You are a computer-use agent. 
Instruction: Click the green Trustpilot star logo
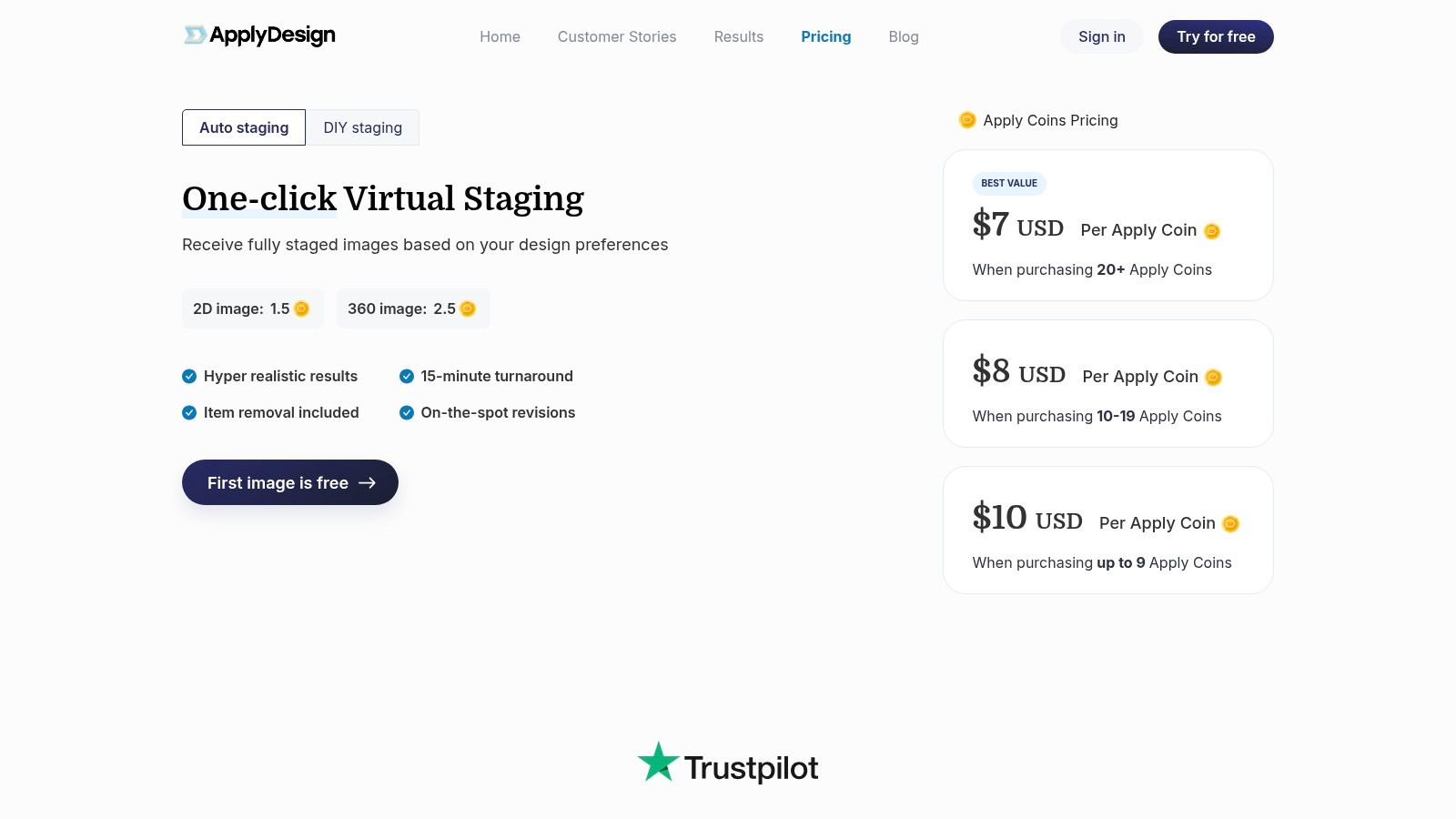point(658,763)
